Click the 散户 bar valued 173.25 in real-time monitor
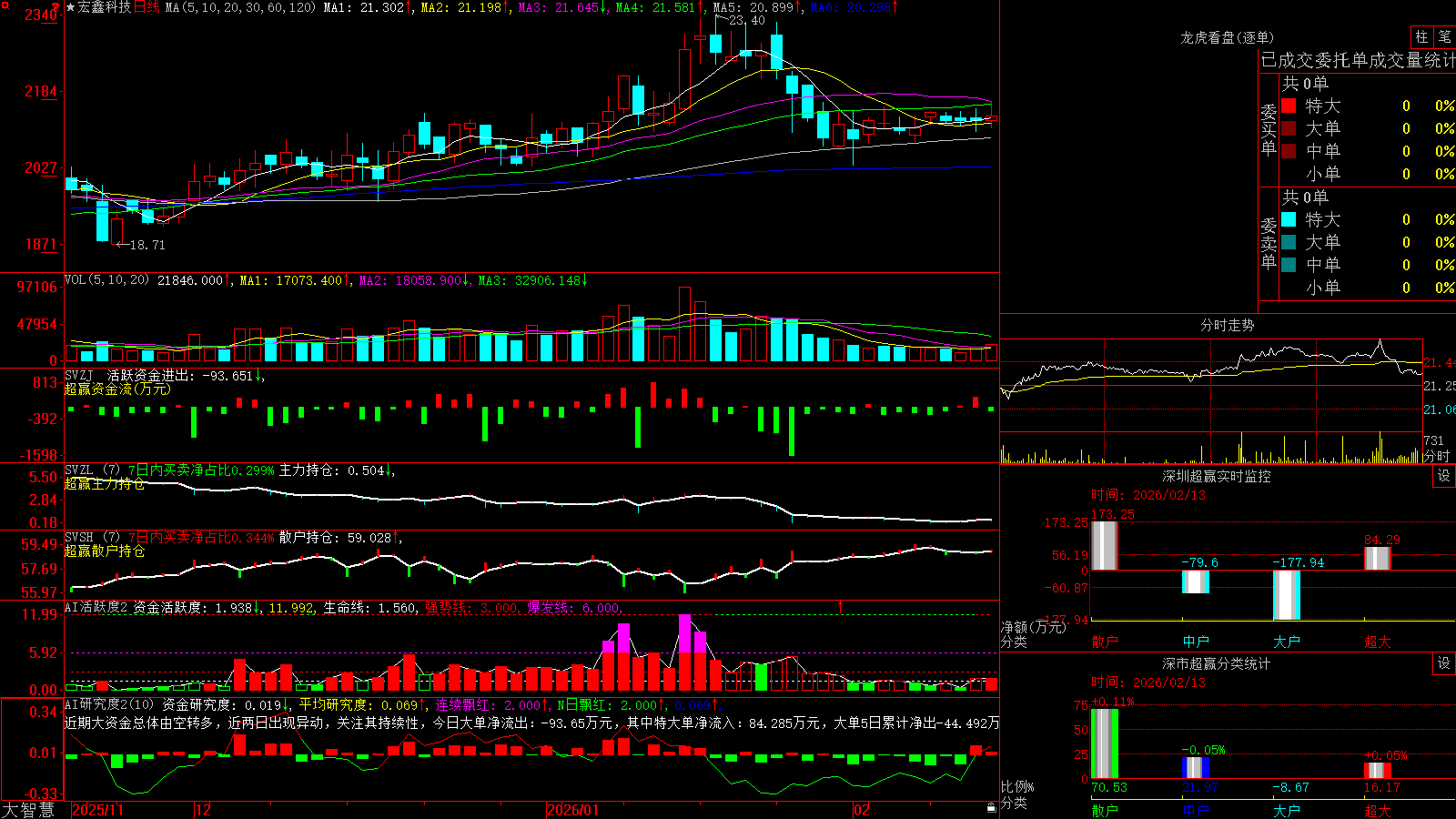Viewport: 1456px width, 819px height. click(1104, 546)
